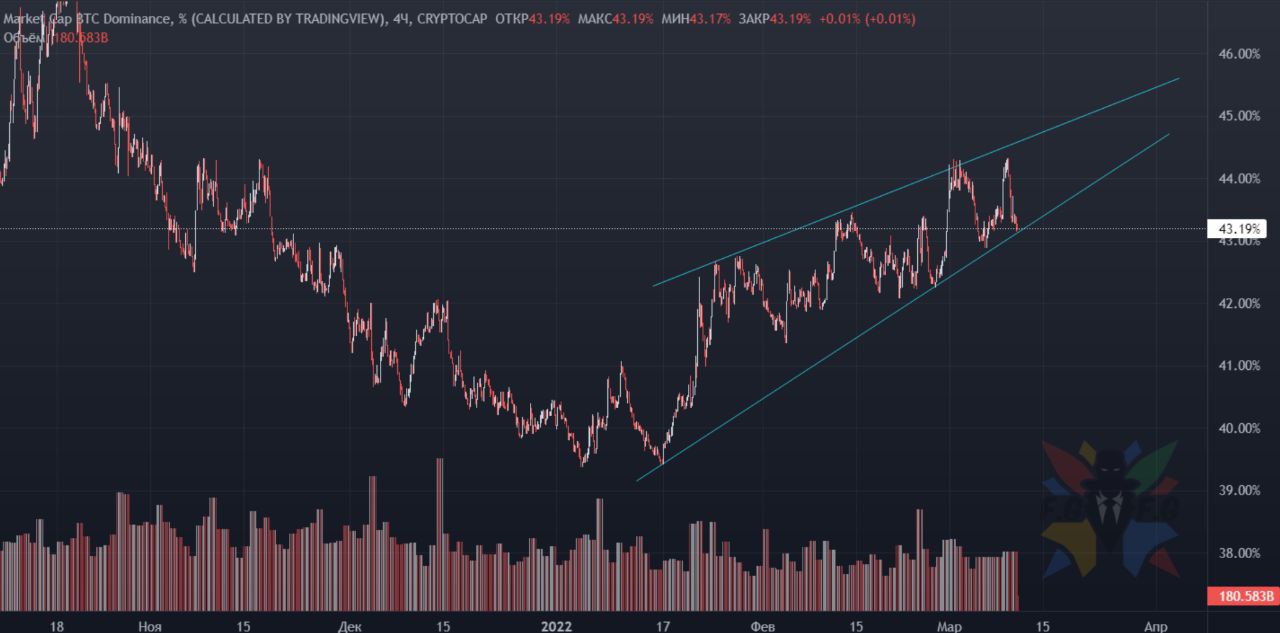Screen dimensions: 1280x633
Task: Click the МИН 43.17% low value
Action: click(x=696, y=20)
